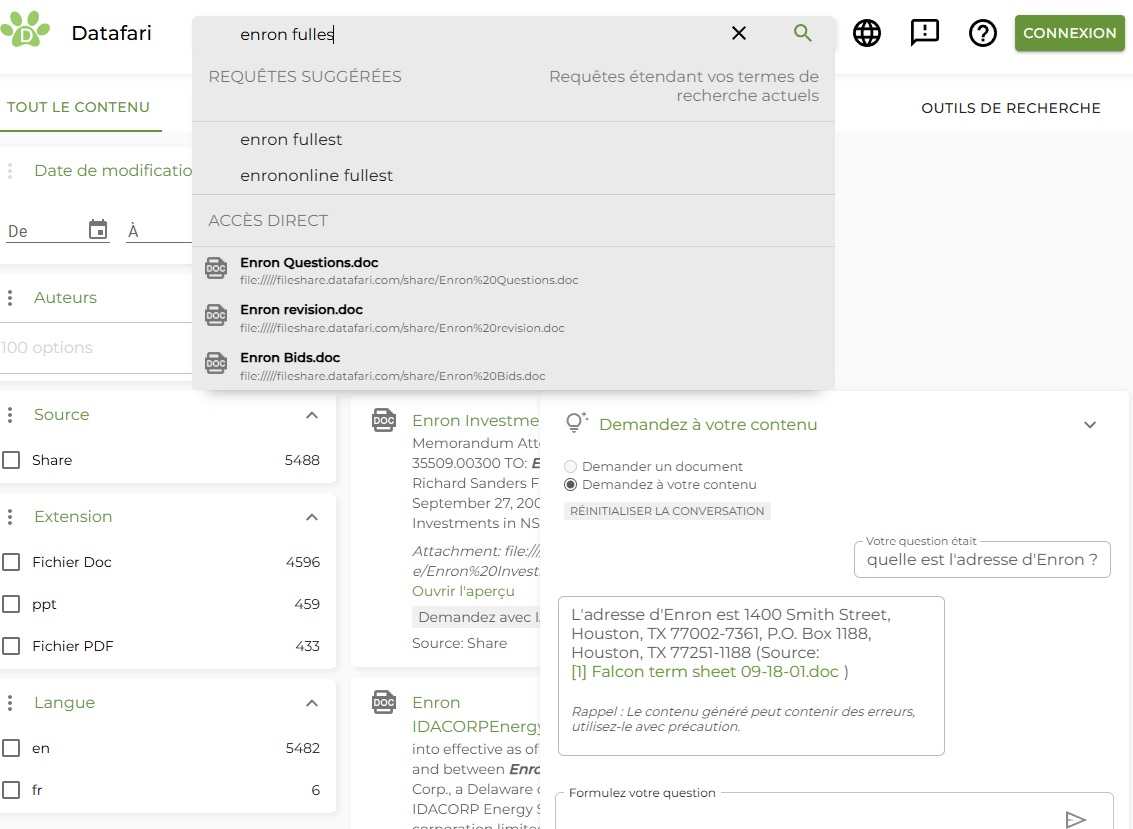Click the Extension facet drag handle
The width and height of the screenshot is (1133, 829).
click(10, 517)
